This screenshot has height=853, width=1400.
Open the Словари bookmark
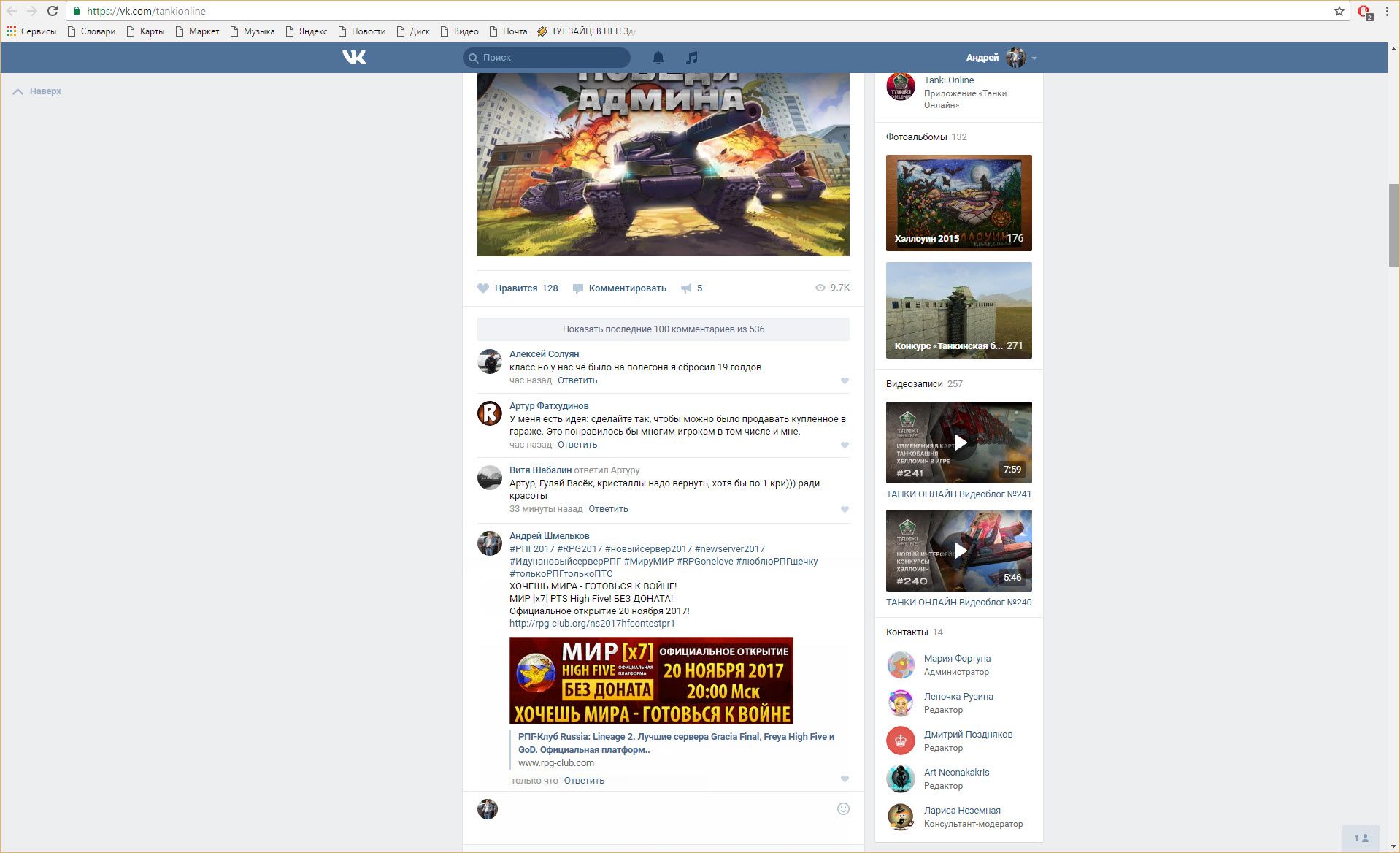[x=91, y=31]
